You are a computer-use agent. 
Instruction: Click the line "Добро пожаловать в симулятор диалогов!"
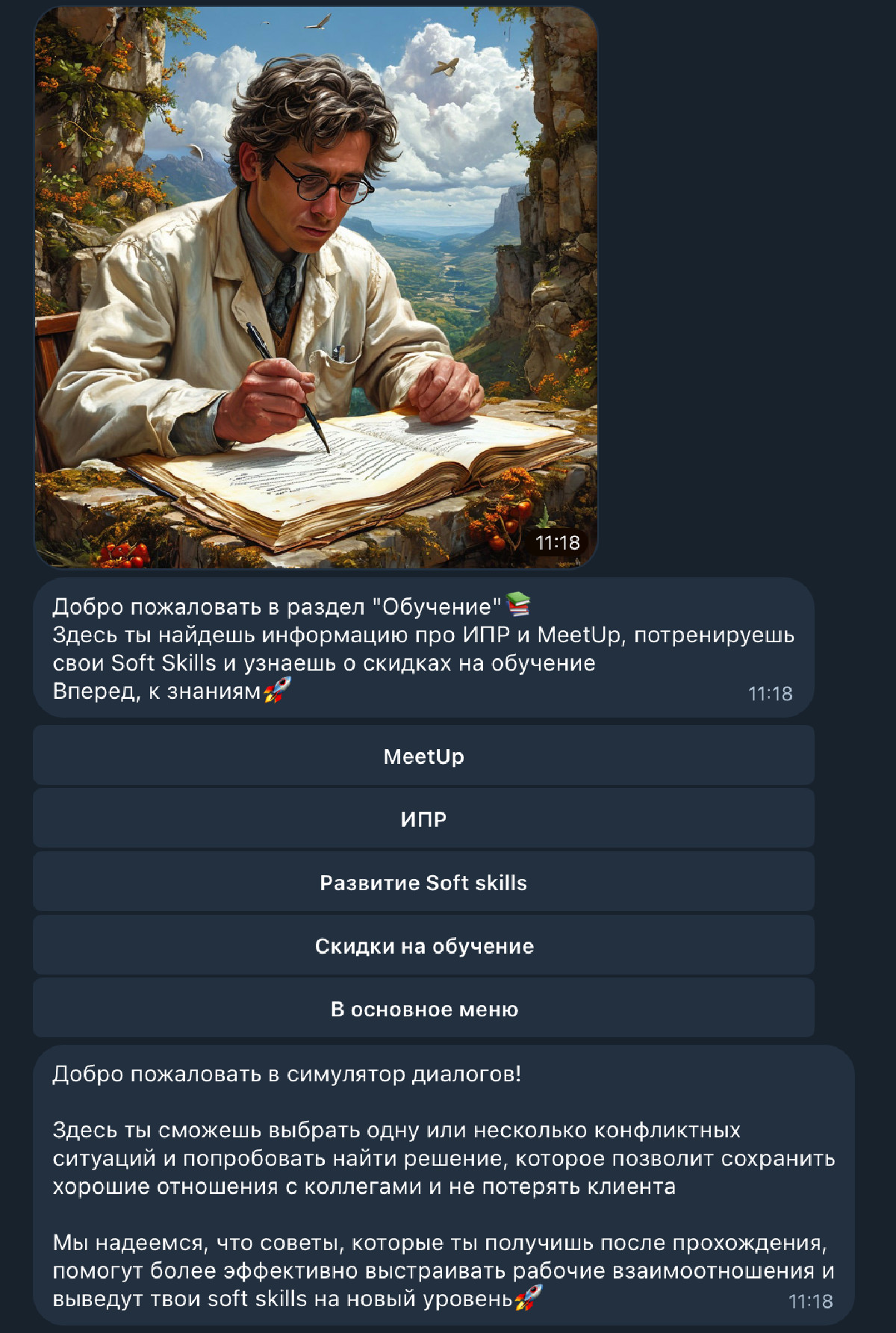[x=287, y=1074]
